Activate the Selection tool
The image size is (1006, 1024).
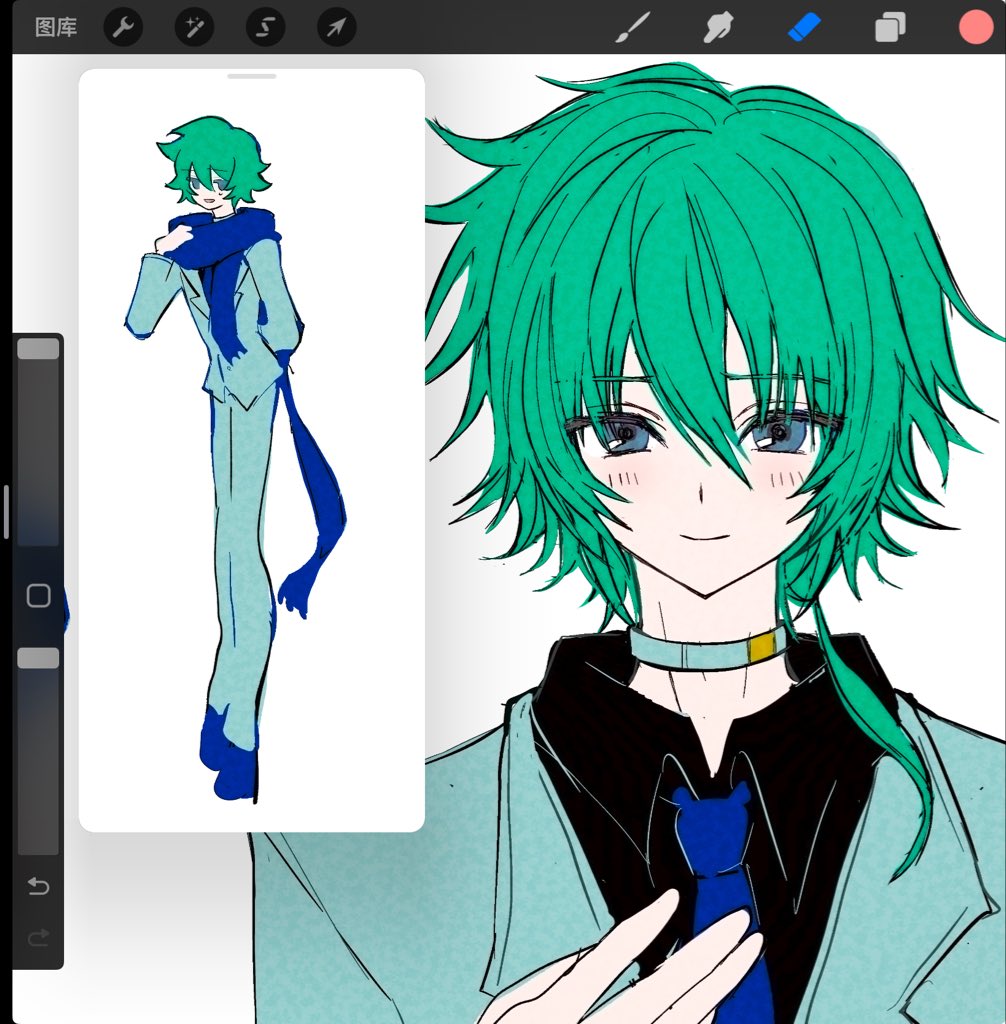click(265, 27)
